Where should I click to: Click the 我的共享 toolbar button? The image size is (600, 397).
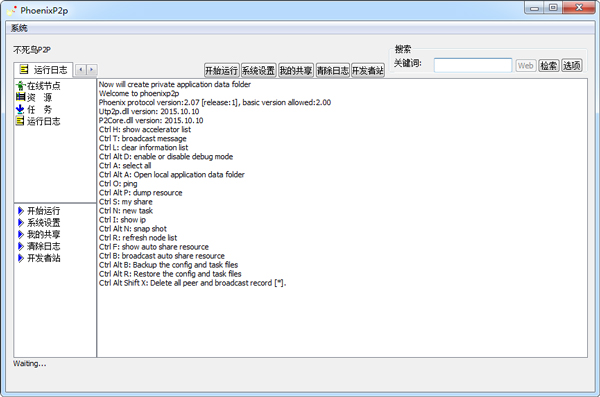coord(296,70)
